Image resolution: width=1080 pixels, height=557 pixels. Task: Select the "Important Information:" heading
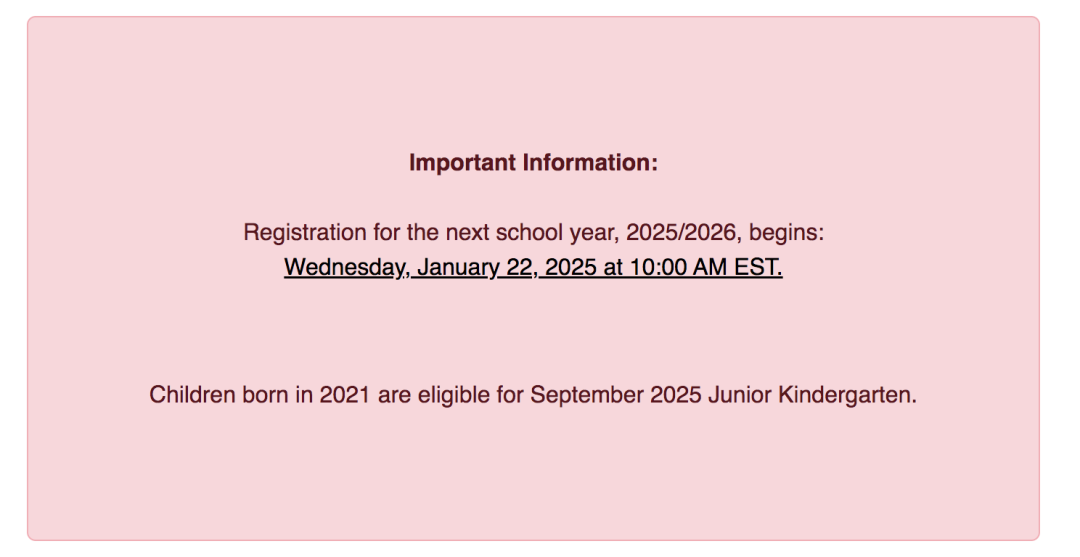(533, 163)
